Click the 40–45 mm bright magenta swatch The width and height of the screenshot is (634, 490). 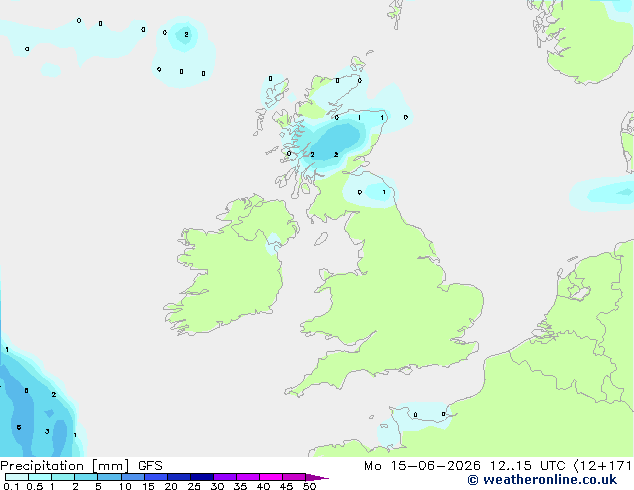271,477
